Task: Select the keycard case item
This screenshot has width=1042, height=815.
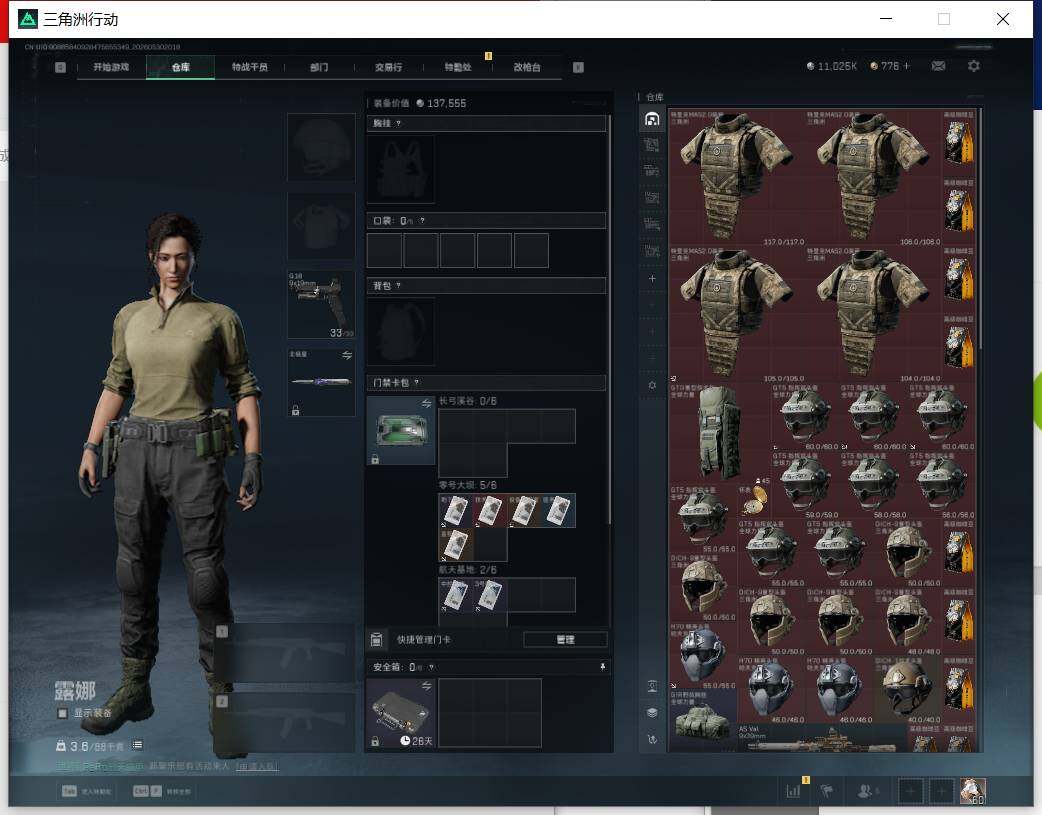Action: 401,431
